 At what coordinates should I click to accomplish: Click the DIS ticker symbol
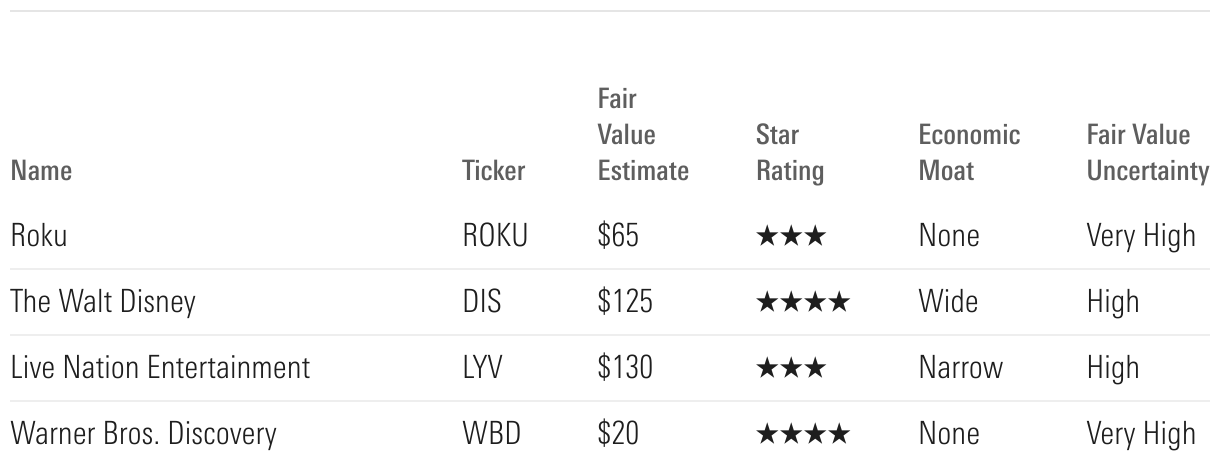(x=481, y=302)
